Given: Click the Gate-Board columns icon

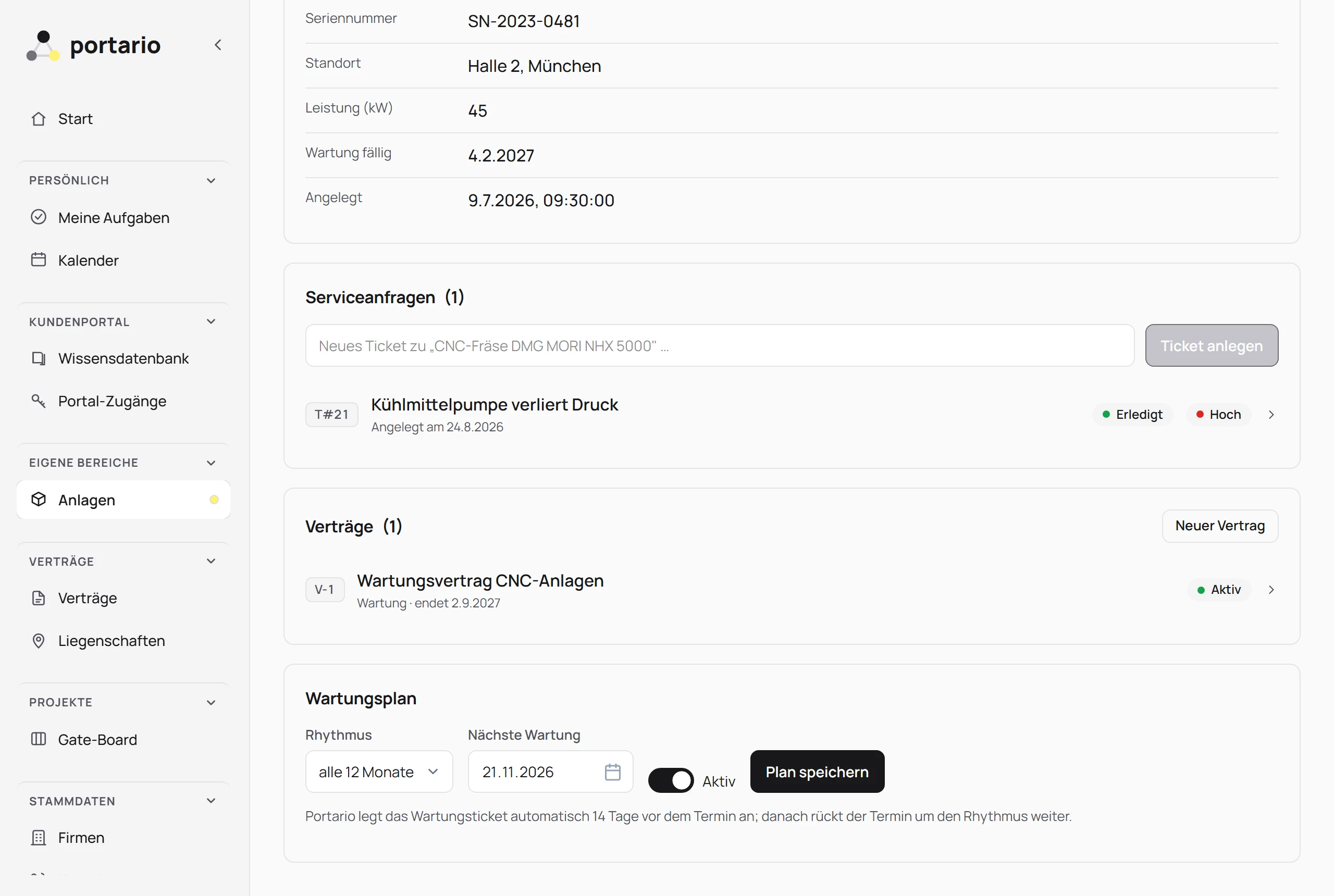Looking at the screenshot, I should click(38, 739).
